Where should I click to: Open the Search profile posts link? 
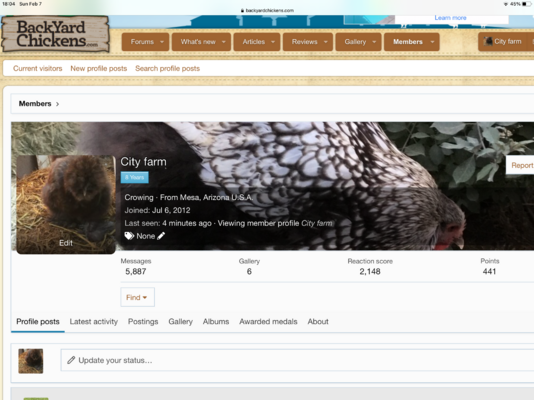[x=168, y=68]
